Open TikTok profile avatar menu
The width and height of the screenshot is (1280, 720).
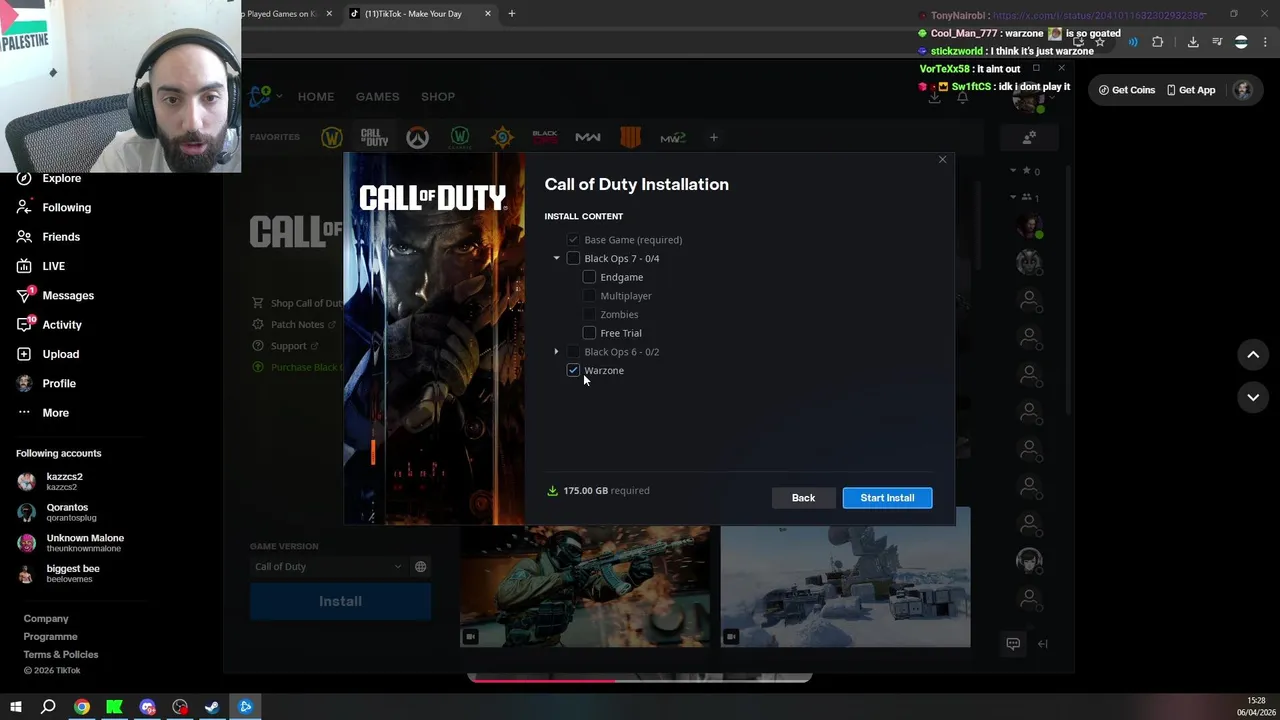(x=1242, y=90)
